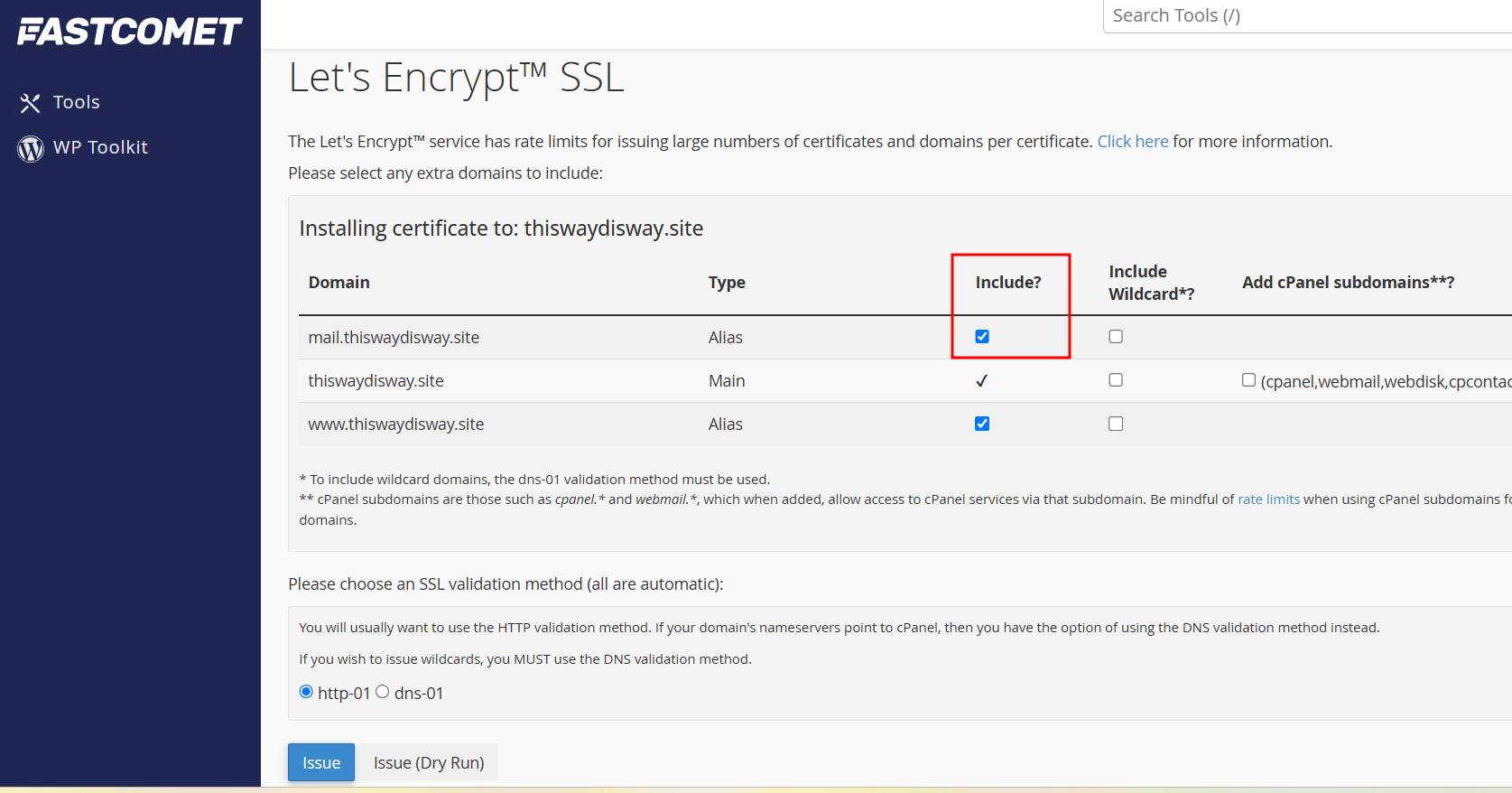Click the mail.thiswaydisway.site domain cell
This screenshot has width=1512, height=793.
point(394,338)
